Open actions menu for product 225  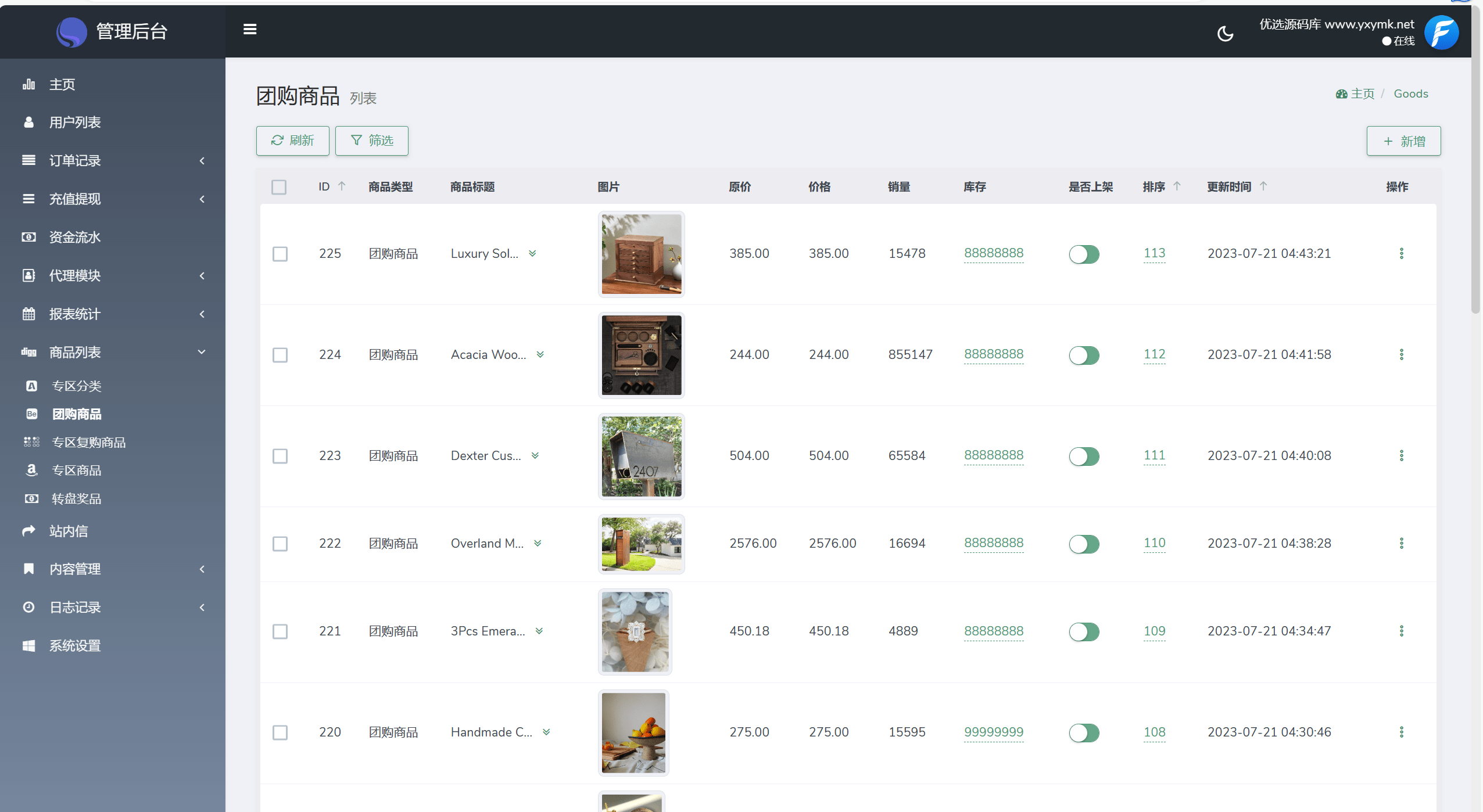coord(1401,253)
